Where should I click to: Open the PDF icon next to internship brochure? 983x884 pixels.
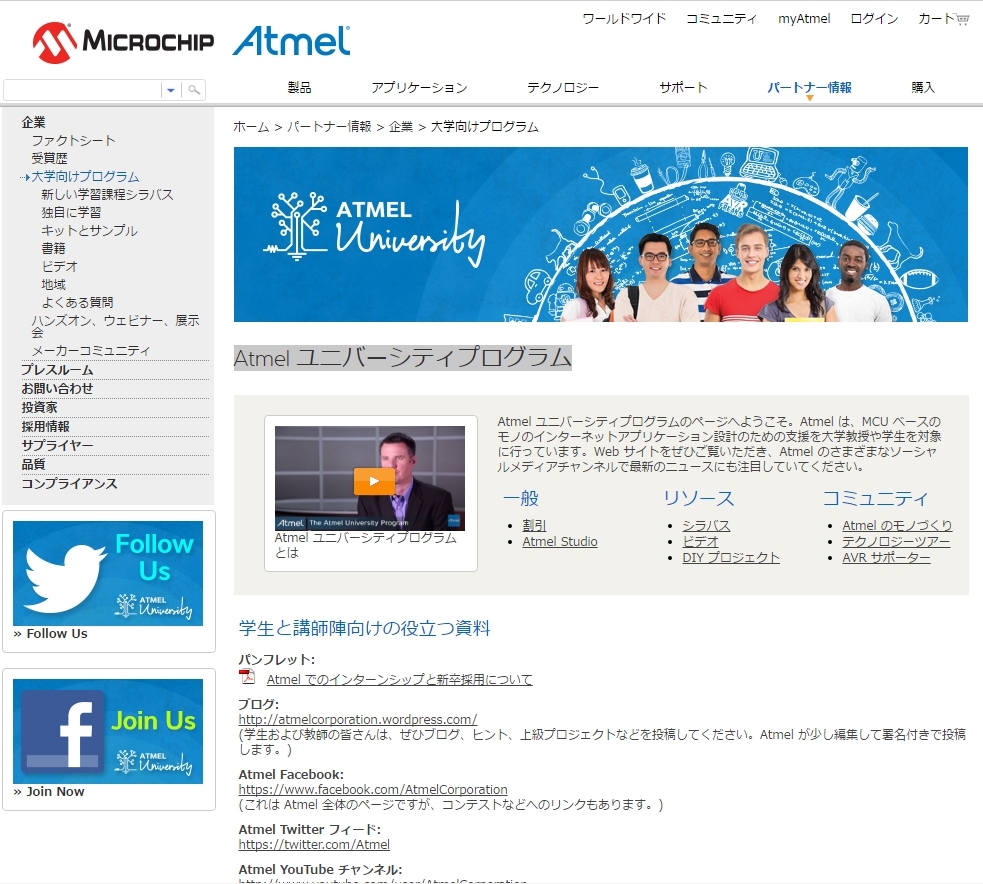(247, 677)
